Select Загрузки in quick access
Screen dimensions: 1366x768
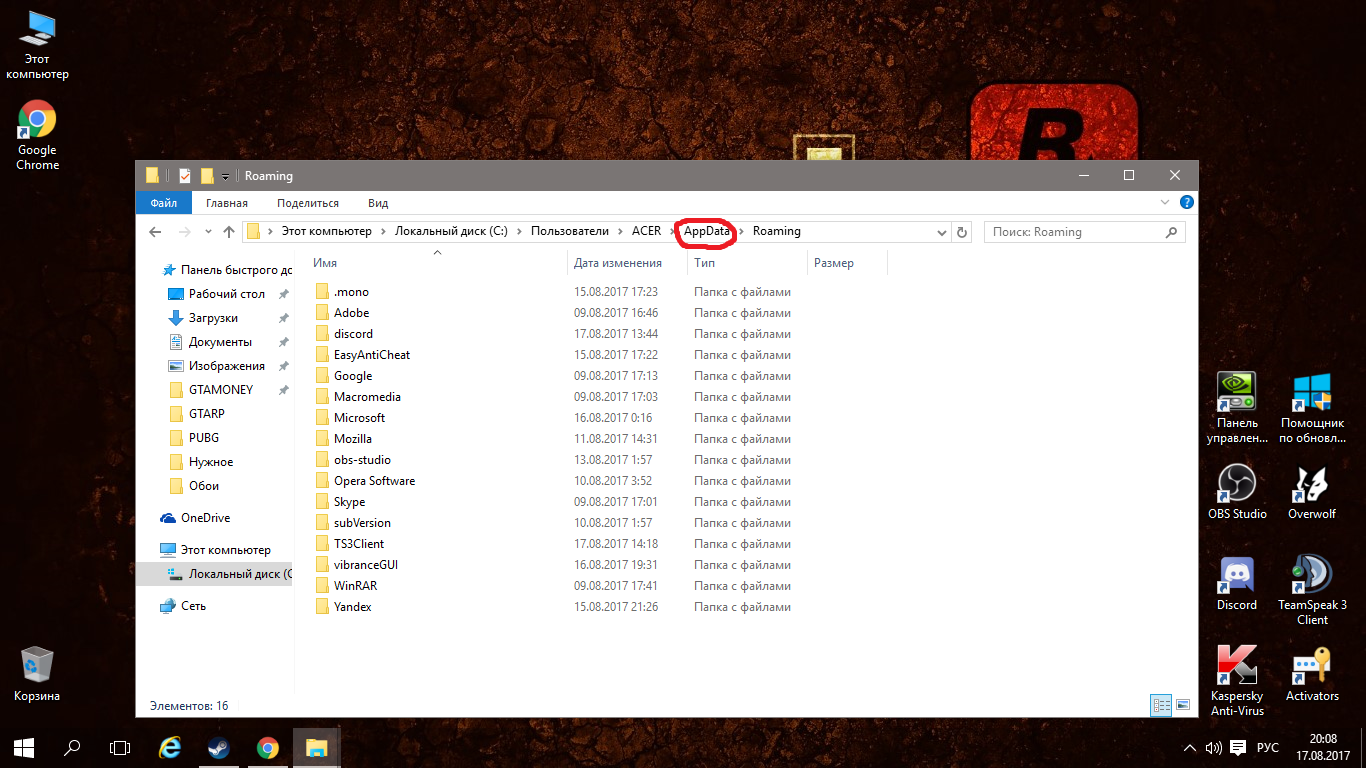[213, 318]
